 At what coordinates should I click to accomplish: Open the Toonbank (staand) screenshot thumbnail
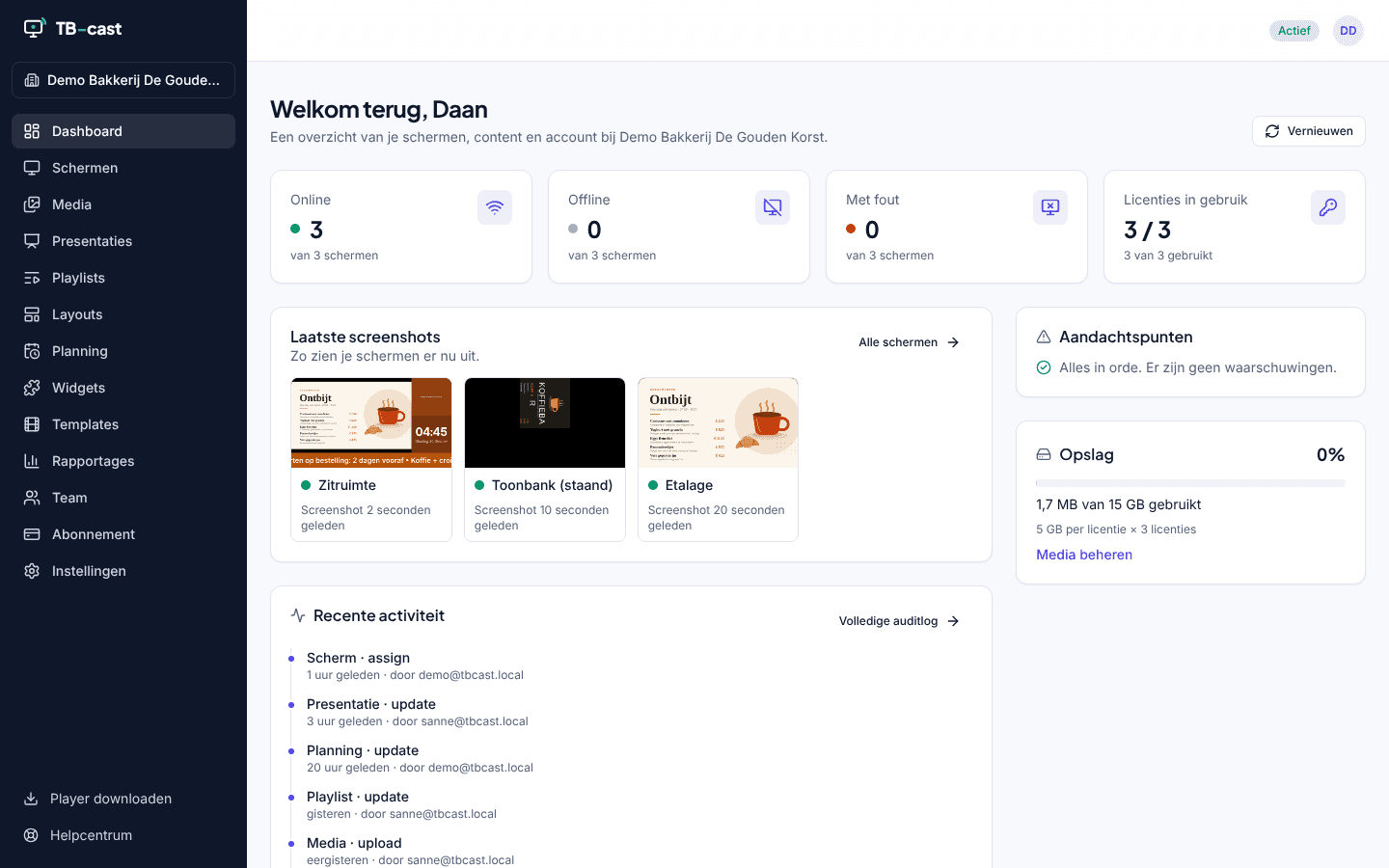click(x=545, y=422)
